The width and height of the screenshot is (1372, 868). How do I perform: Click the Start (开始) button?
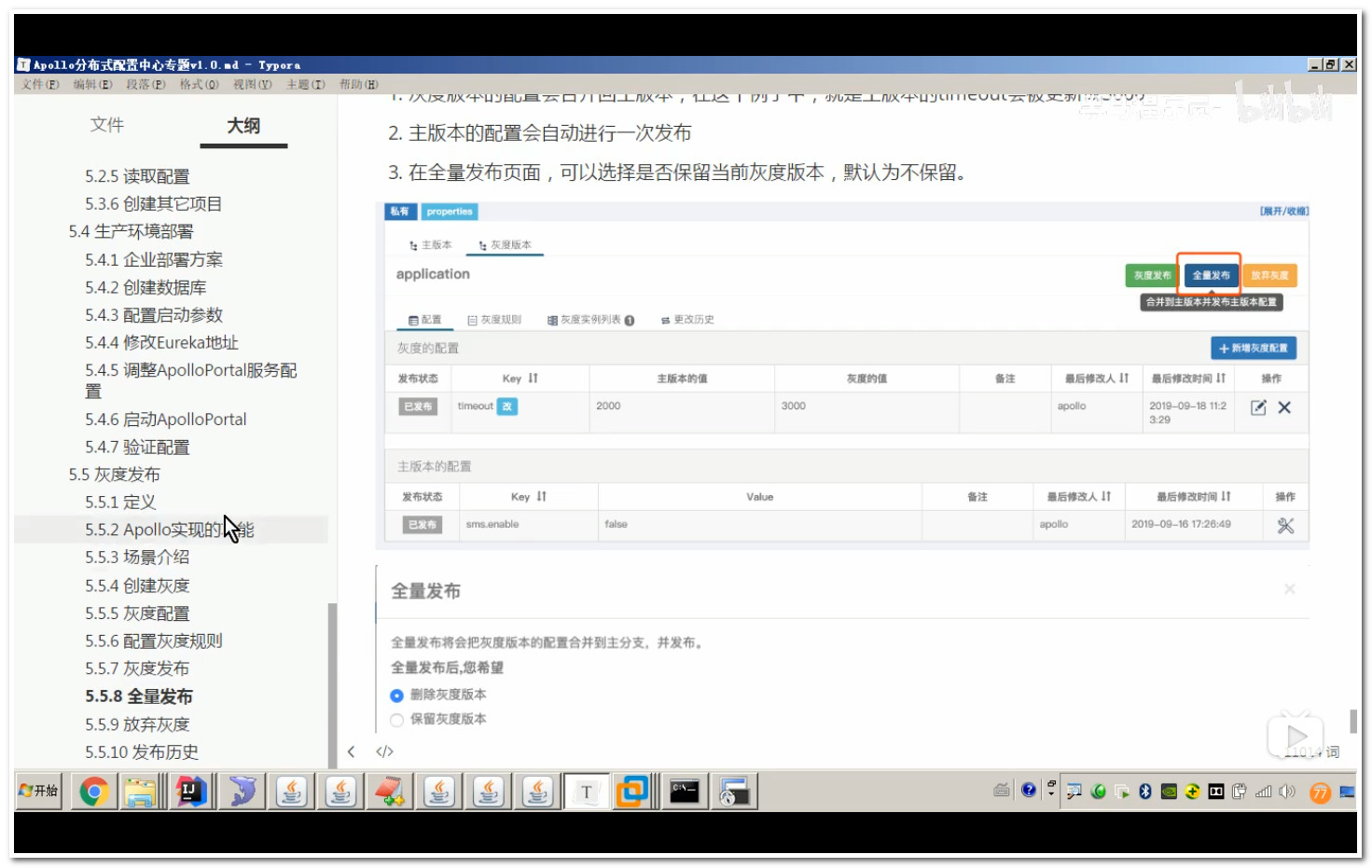[x=38, y=791]
